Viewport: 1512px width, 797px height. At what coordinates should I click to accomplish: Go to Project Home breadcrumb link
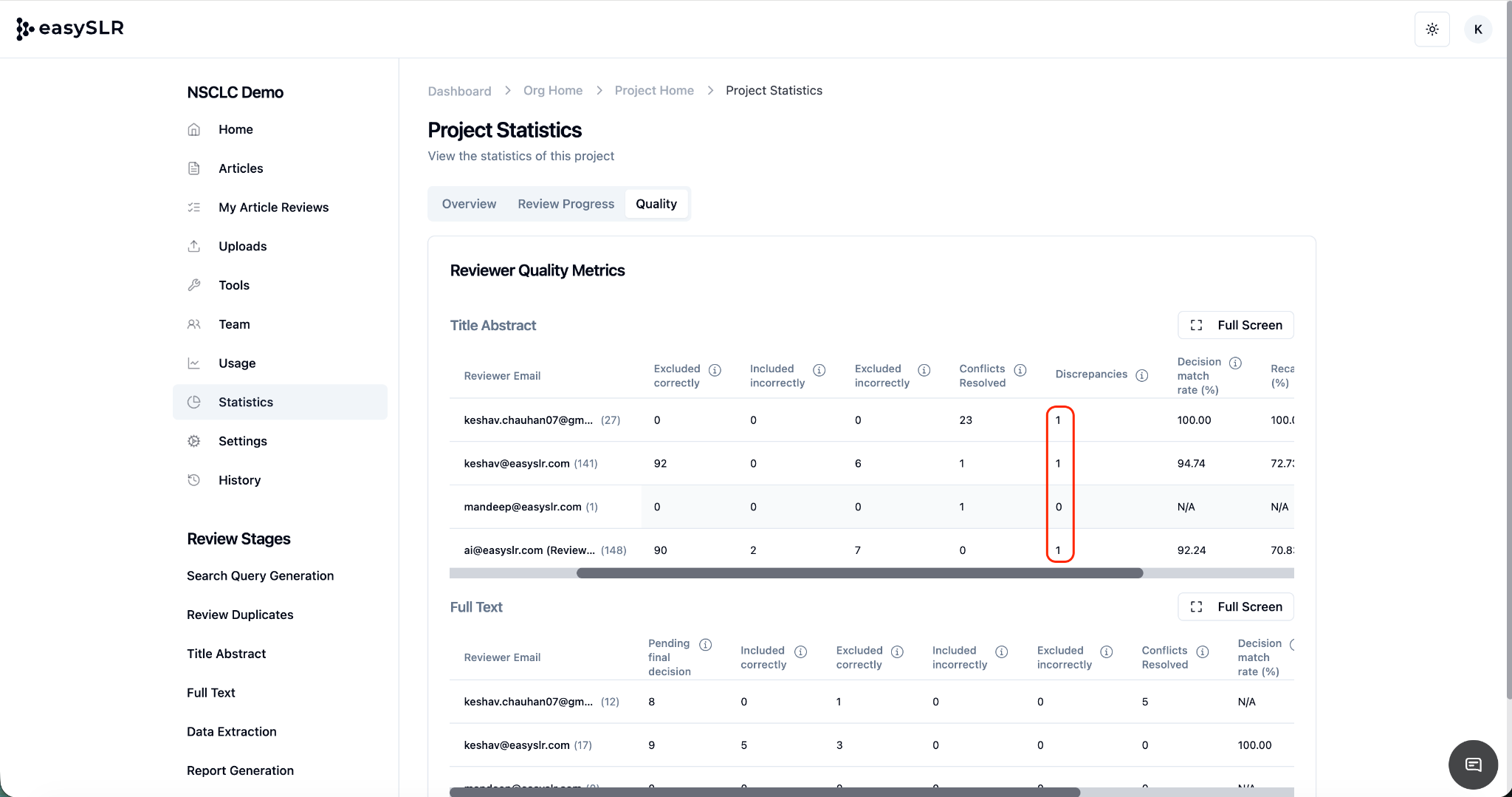tap(653, 90)
